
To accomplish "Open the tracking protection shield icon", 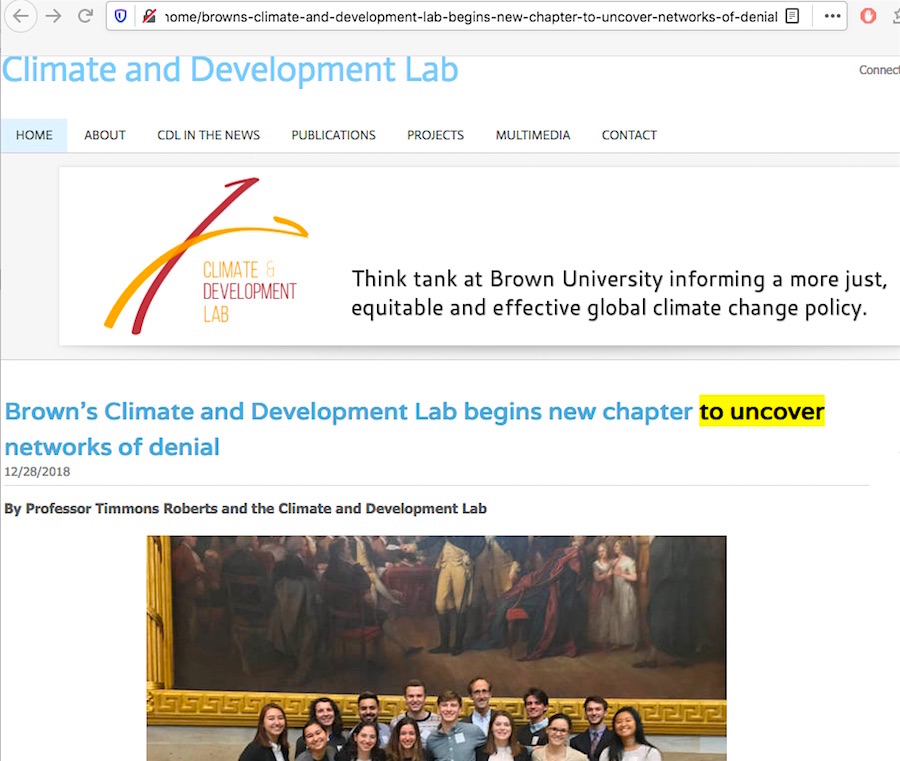I will 121,16.
